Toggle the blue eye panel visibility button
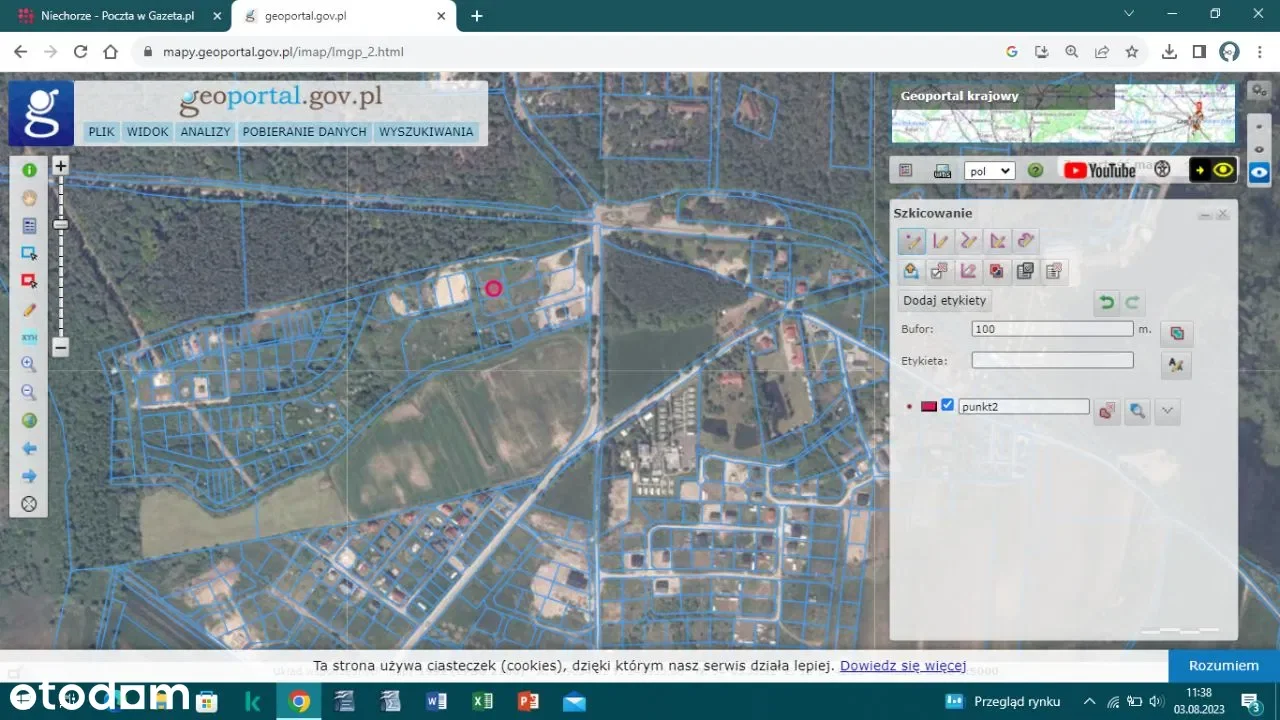 [1259, 172]
